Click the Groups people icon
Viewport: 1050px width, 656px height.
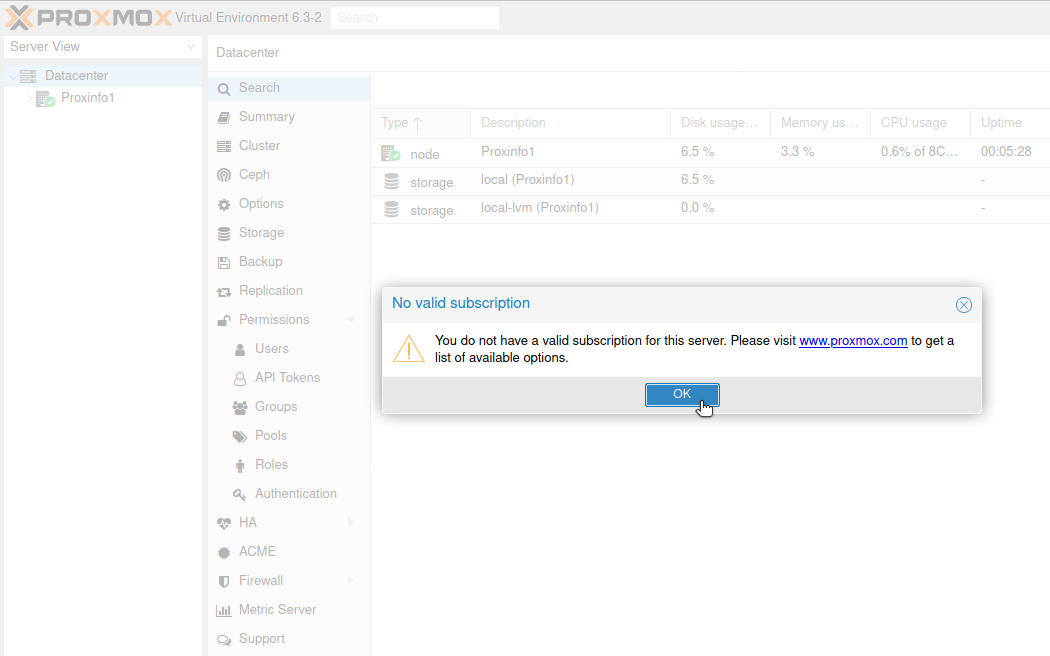coord(240,408)
